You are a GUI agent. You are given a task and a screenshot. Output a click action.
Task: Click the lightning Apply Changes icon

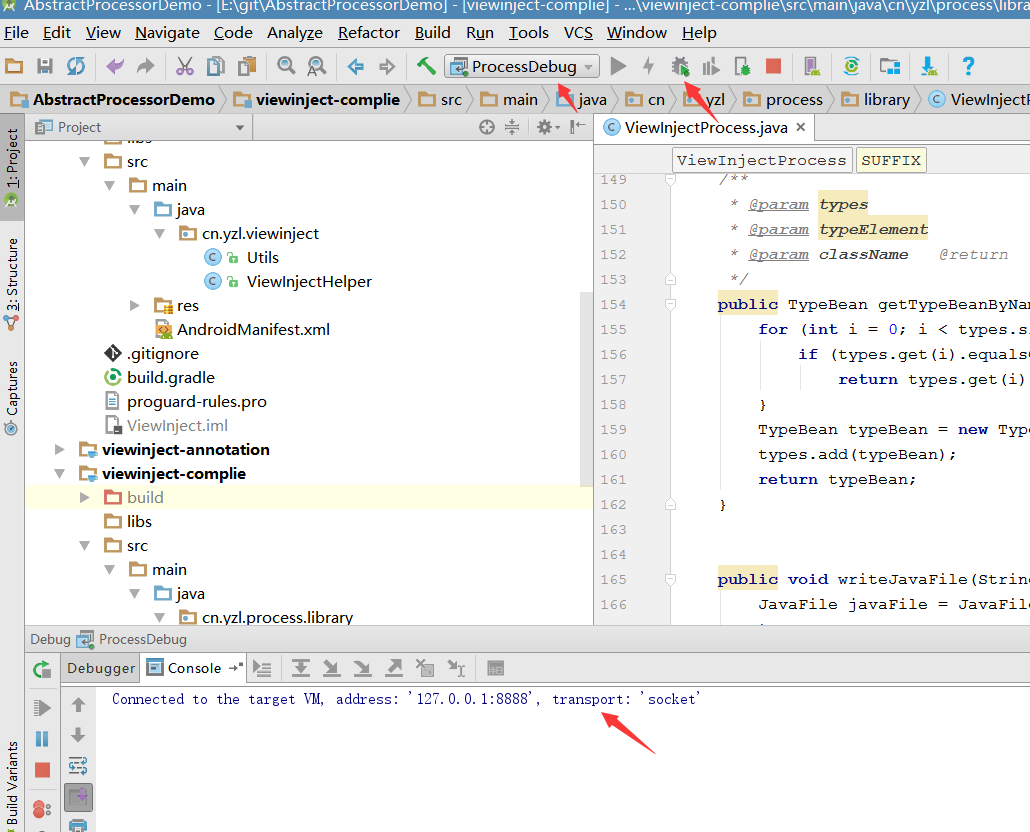[x=648, y=66]
